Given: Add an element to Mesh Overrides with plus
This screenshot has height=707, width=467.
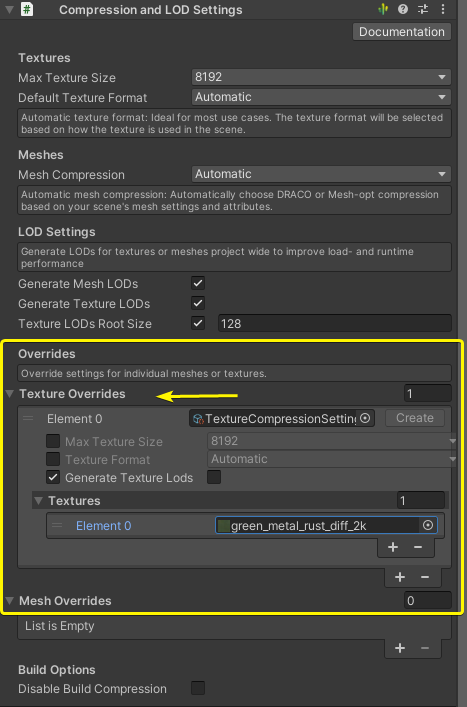Looking at the screenshot, I should [x=400, y=648].
